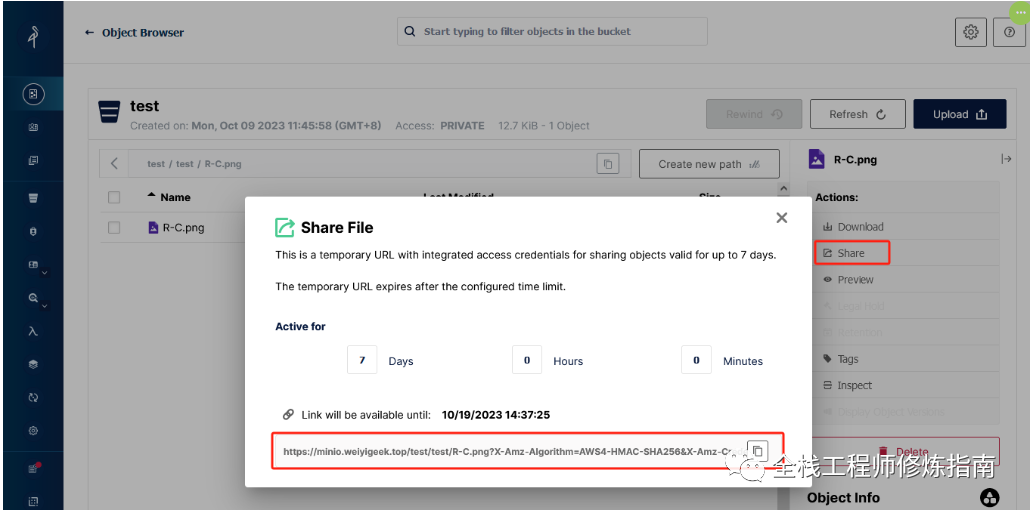Click R-C.png file icon in details panel
1030x512 pixels.
click(x=817, y=159)
